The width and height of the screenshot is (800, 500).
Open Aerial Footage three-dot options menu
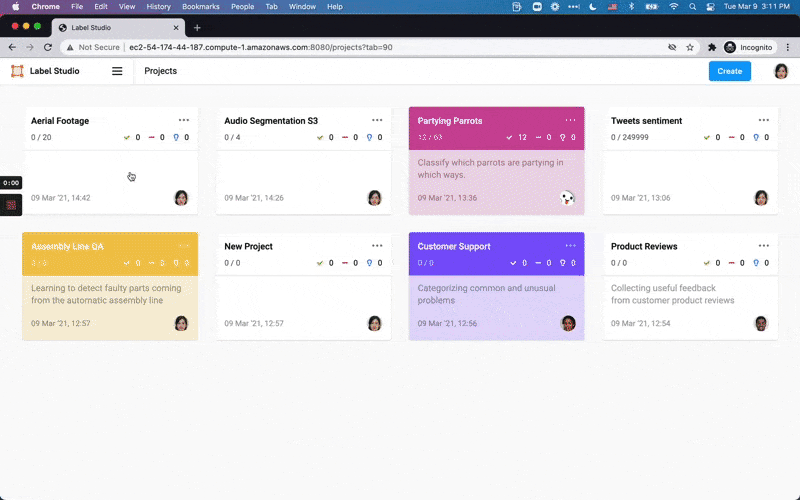pyautogui.click(x=183, y=120)
